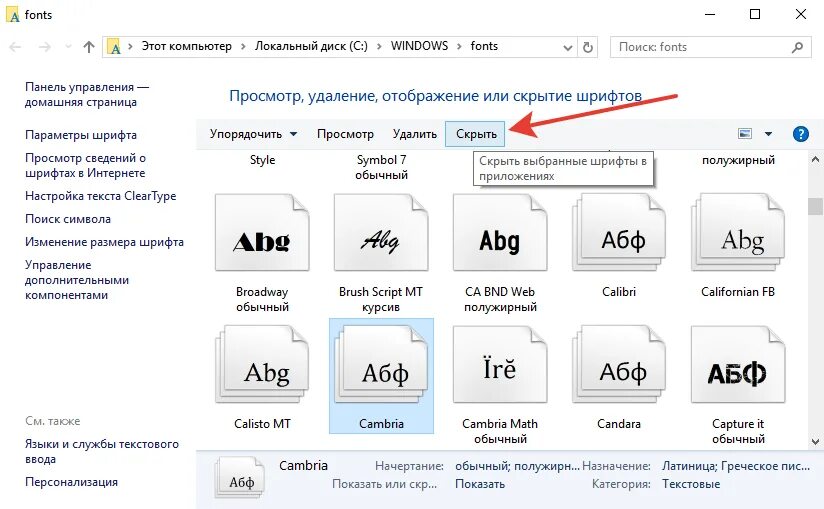Click the search magnifier icon
Screen dimensions: 824x509
tap(797, 47)
